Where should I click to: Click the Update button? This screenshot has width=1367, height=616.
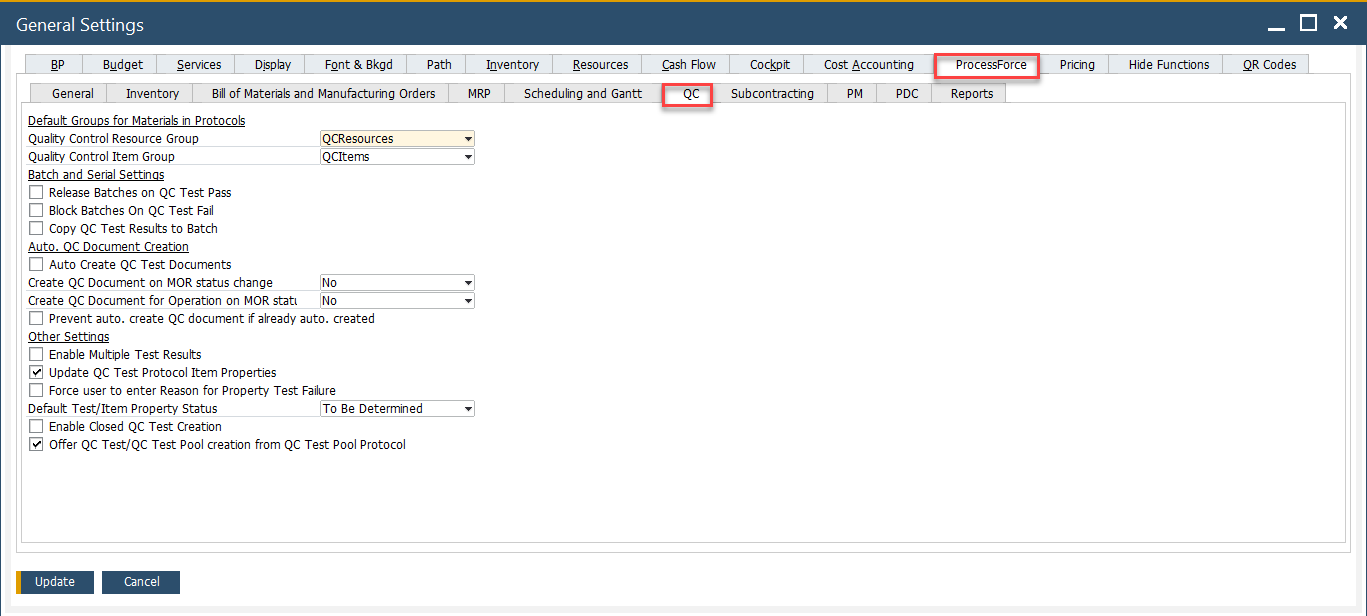pos(55,582)
